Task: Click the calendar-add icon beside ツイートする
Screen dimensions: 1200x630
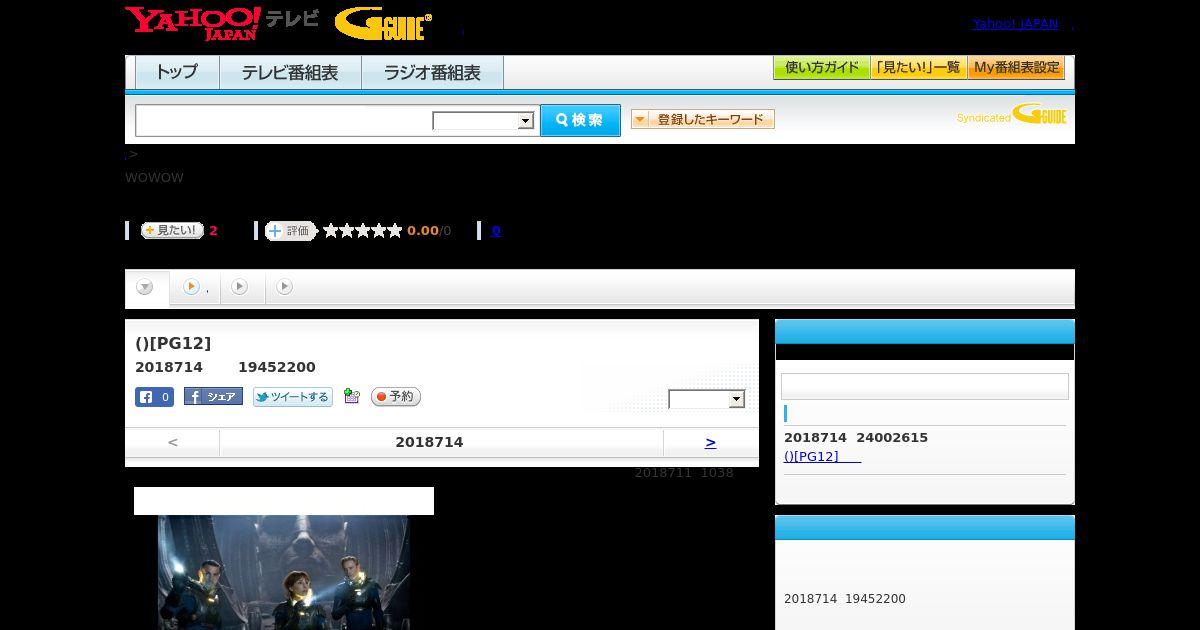Action: tap(351, 396)
